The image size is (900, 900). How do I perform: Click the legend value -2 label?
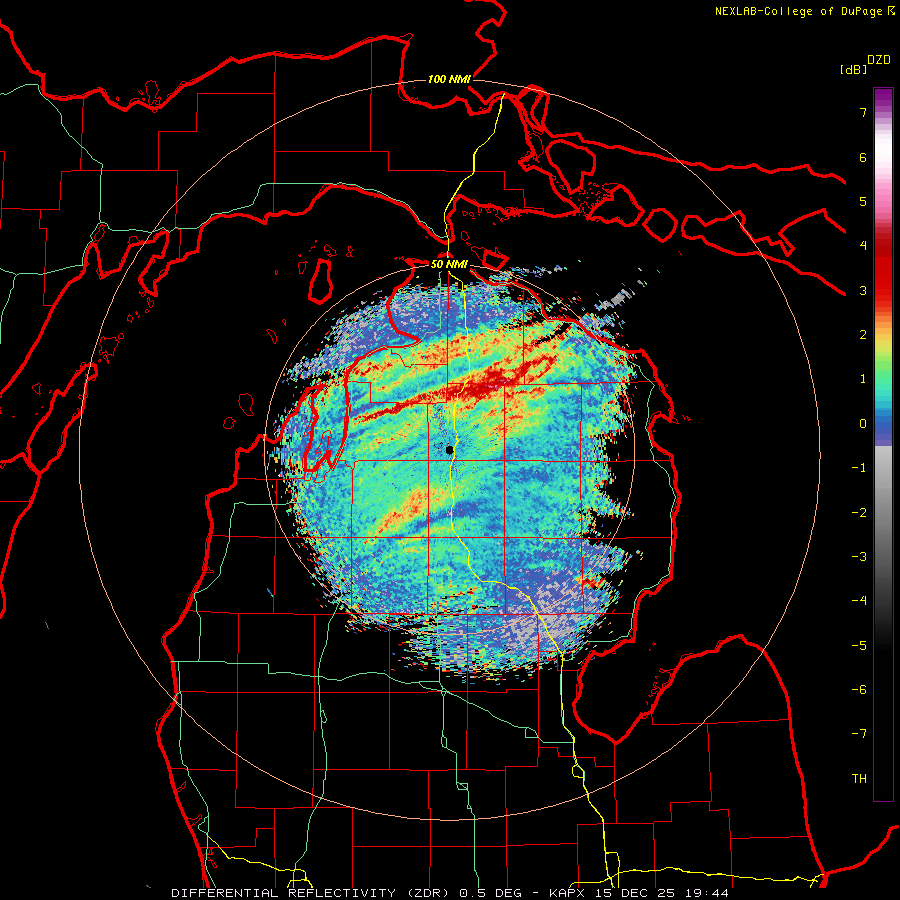click(x=859, y=513)
